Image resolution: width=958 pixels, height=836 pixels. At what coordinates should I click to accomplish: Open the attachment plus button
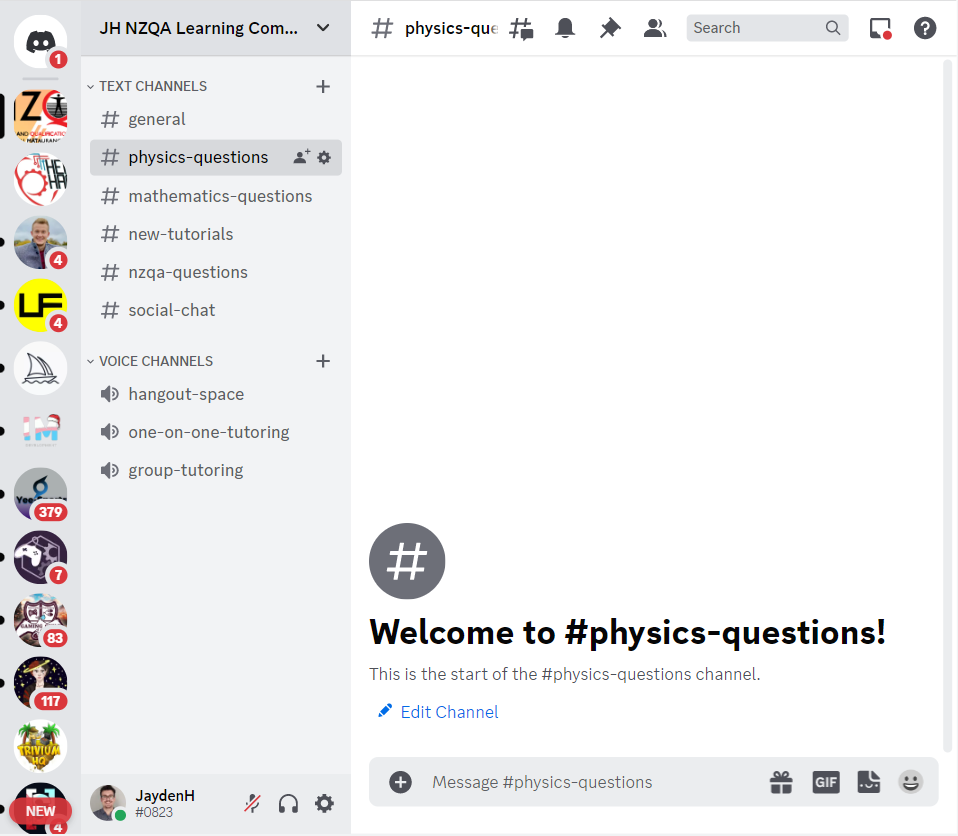400,782
